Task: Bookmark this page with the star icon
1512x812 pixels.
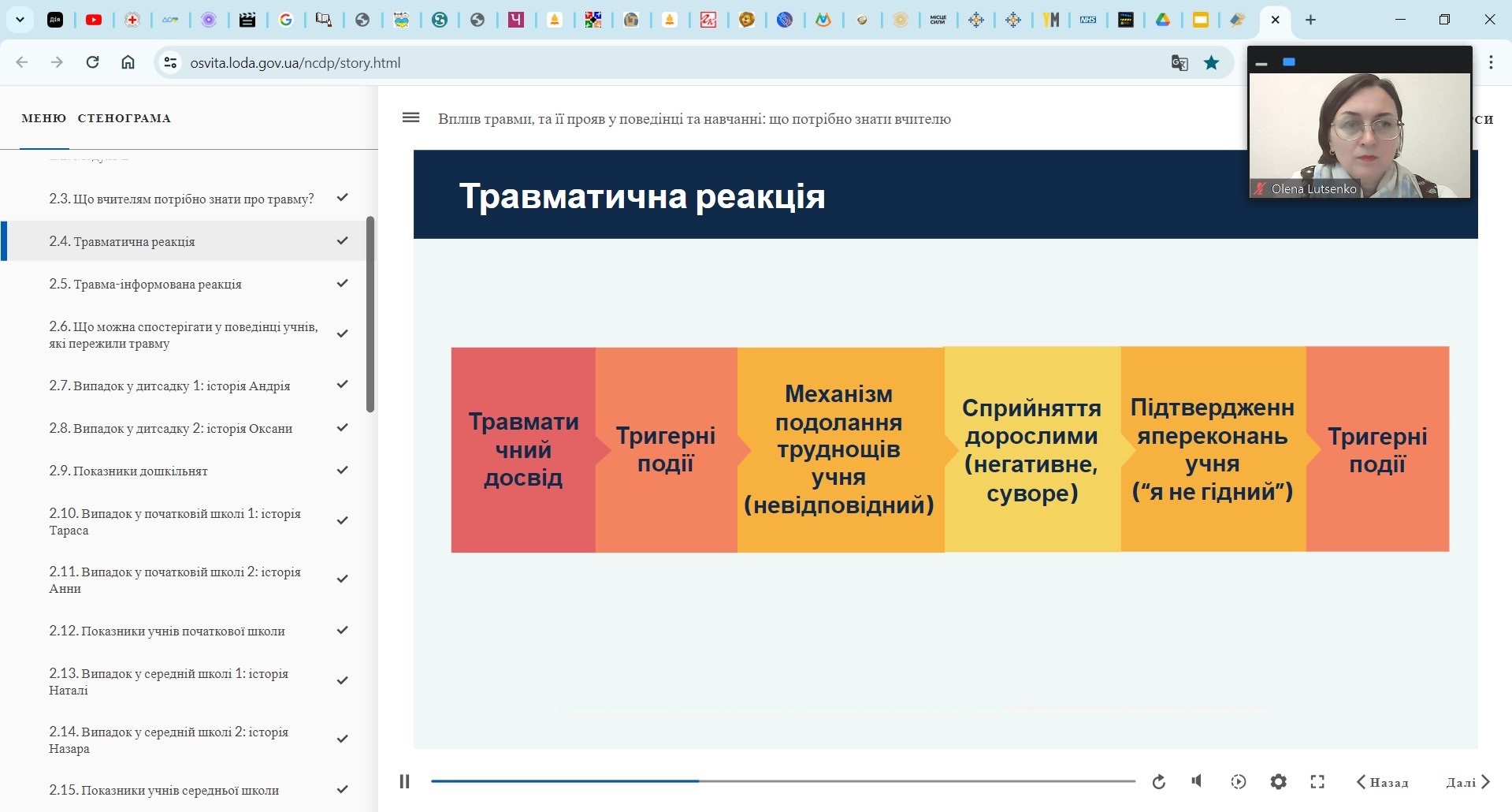Action: (x=1211, y=62)
